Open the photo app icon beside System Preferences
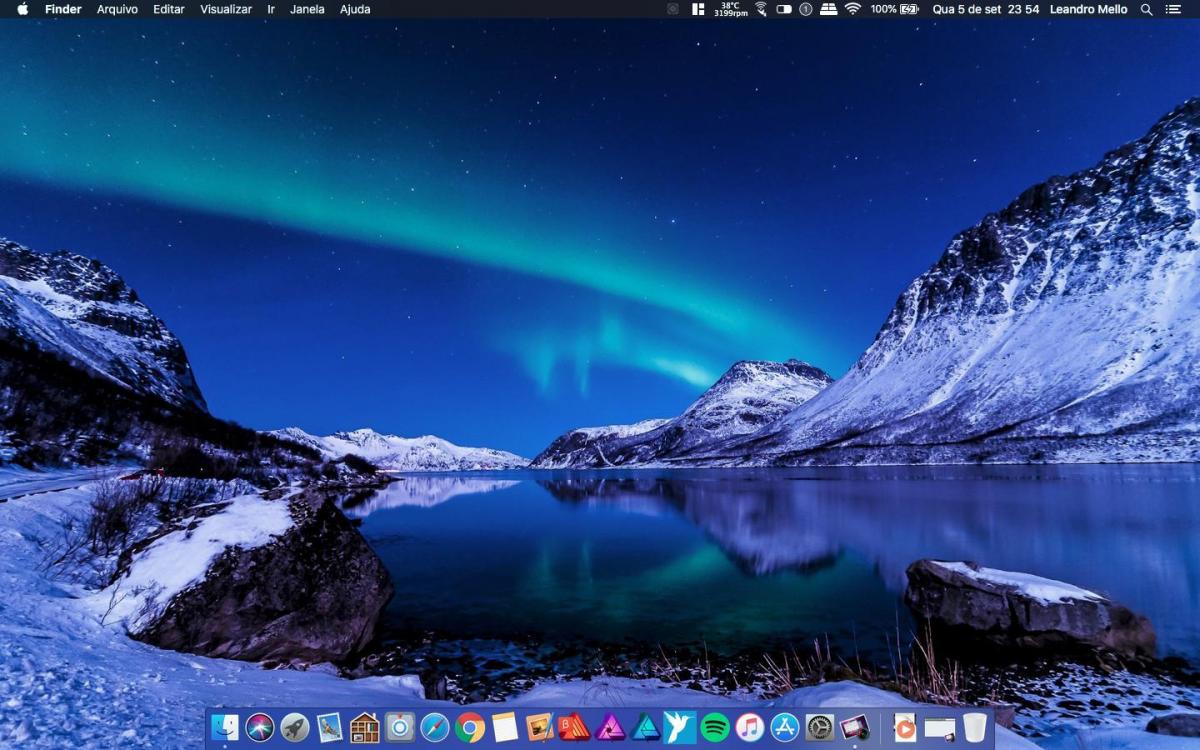1200x750 pixels. click(x=855, y=727)
